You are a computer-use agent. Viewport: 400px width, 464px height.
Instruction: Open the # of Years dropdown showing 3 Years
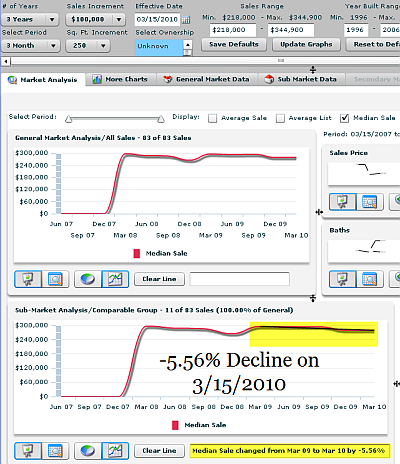tap(30, 19)
